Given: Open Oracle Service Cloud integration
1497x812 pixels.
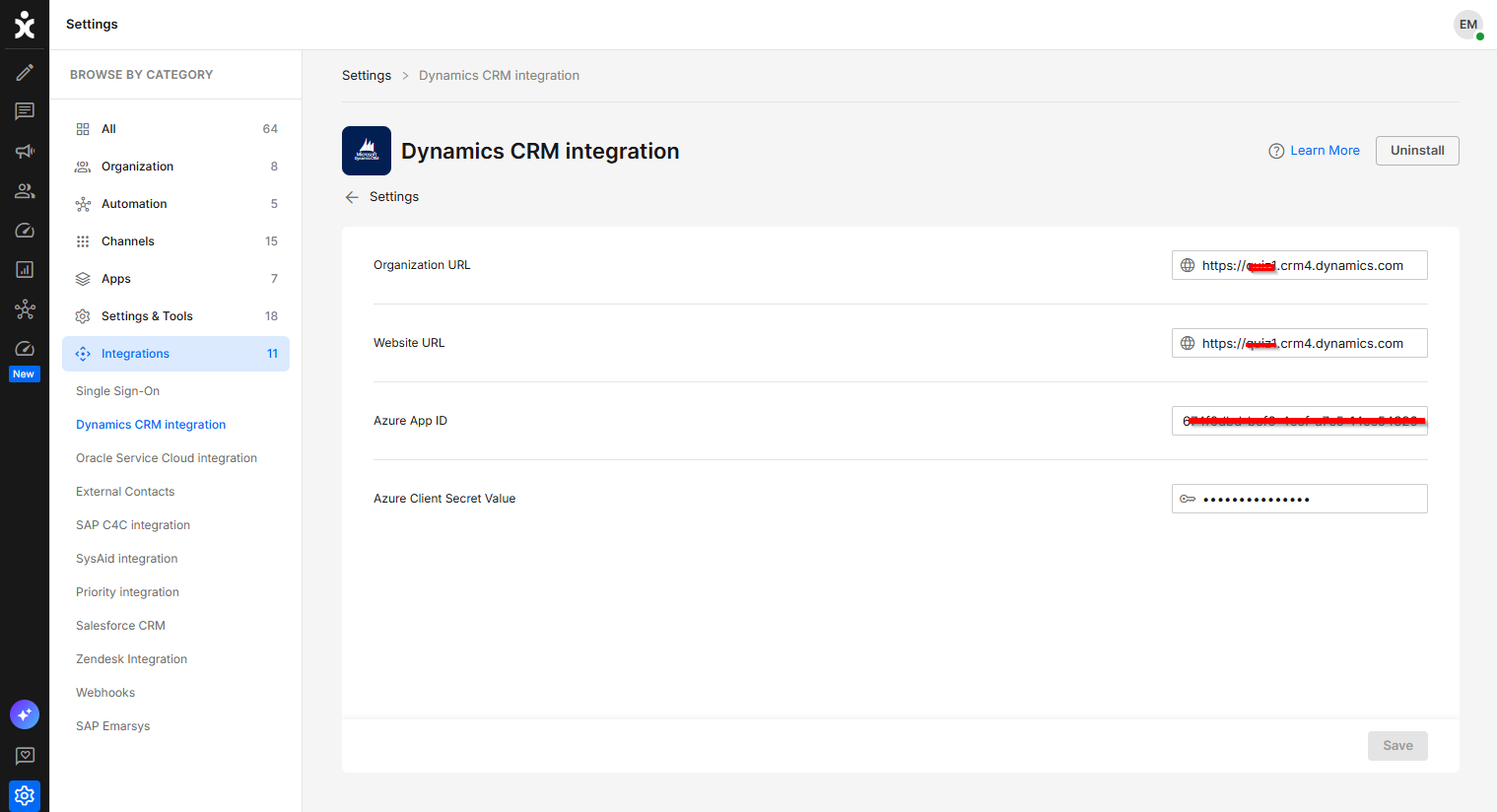Looking at the screenshot, I should [167, 458].
